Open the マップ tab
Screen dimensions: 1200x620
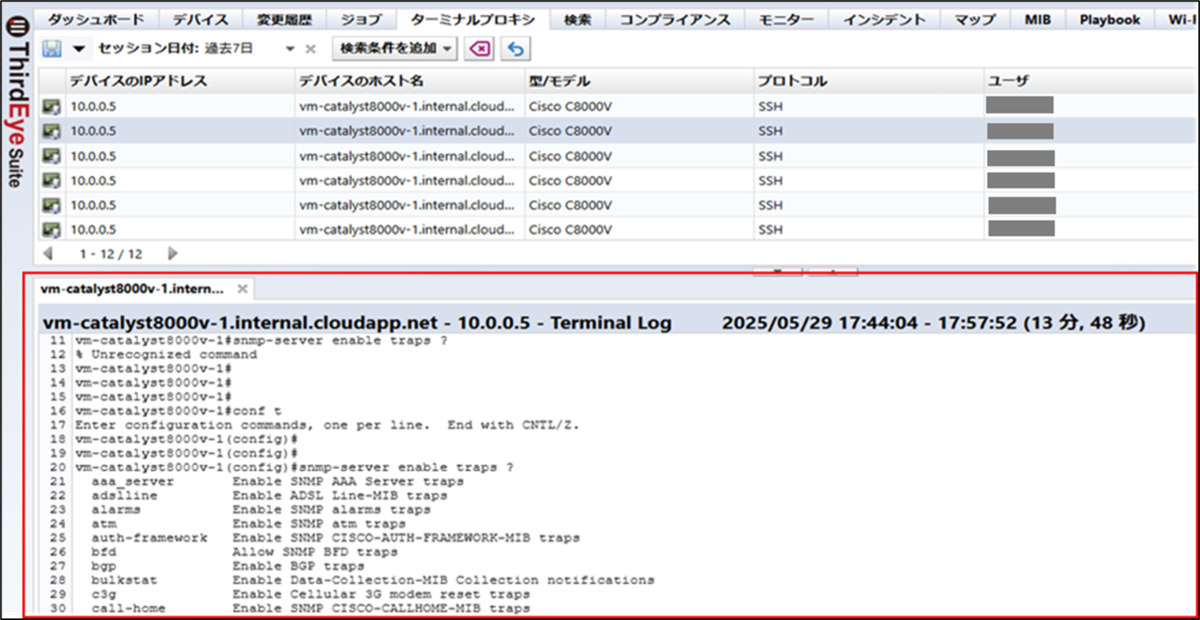(x=974, y=19)
